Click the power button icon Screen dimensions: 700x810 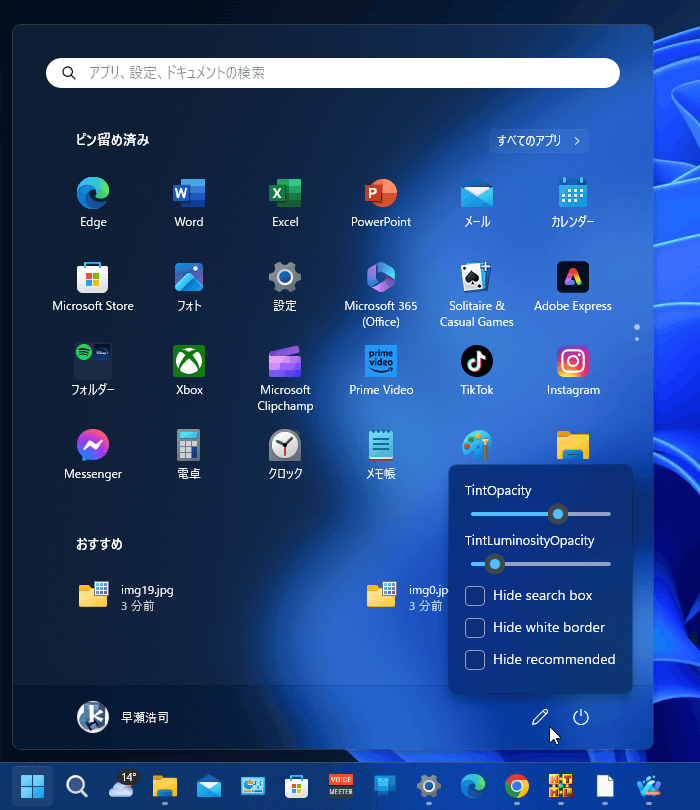click(x=581, y=717)
